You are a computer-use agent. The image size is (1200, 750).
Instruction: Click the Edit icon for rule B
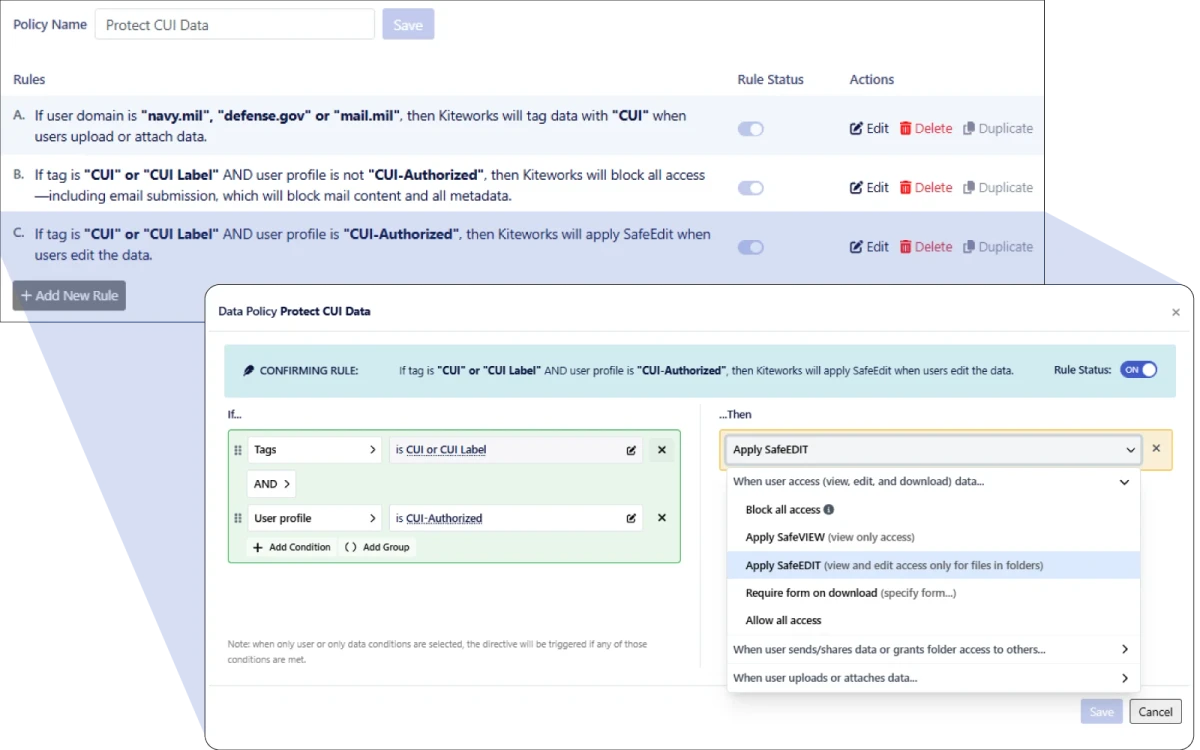856,187
